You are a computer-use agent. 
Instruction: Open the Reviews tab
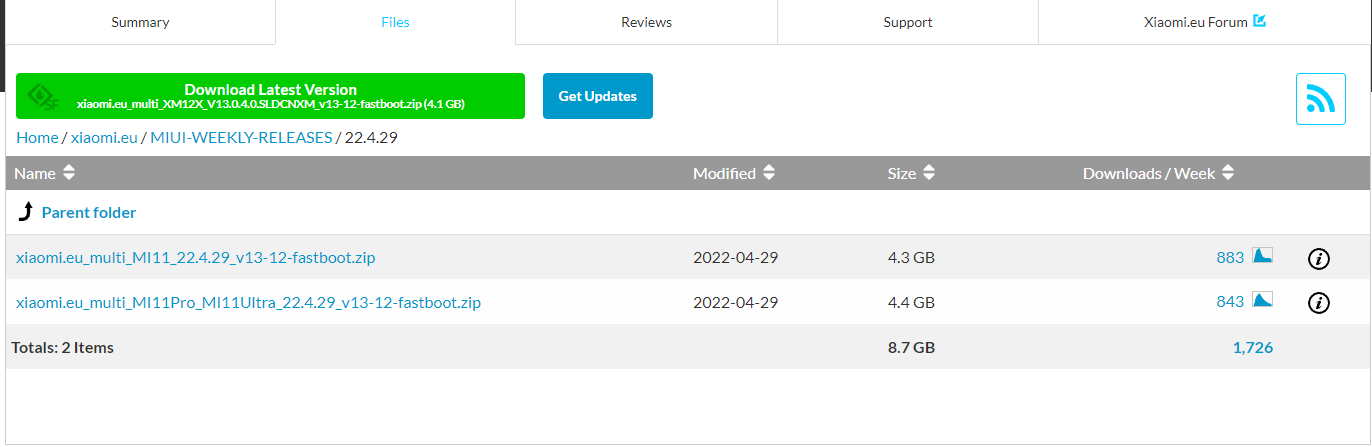tap(646, 22)
